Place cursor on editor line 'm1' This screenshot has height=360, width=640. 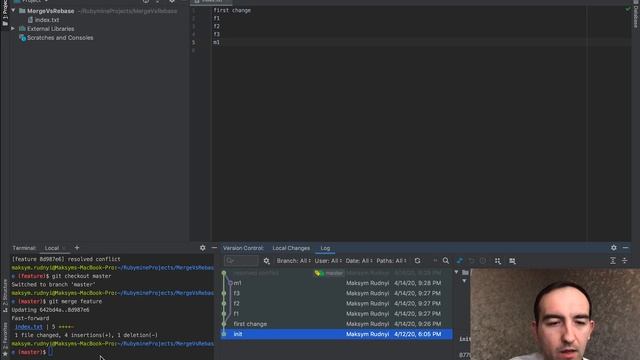[x=217, y=42]
